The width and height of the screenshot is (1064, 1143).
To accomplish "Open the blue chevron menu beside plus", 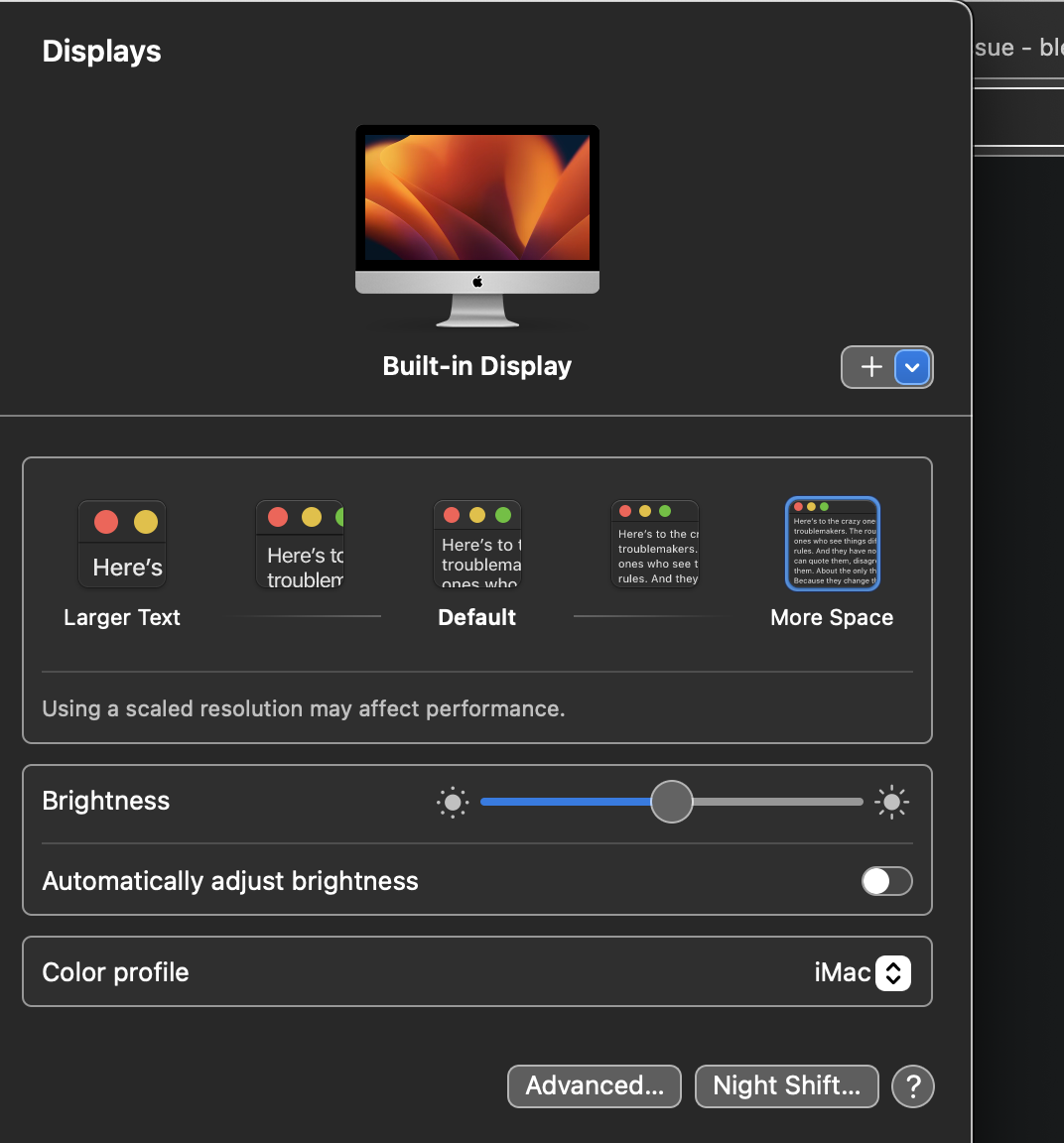I will [x=912, y=367].
